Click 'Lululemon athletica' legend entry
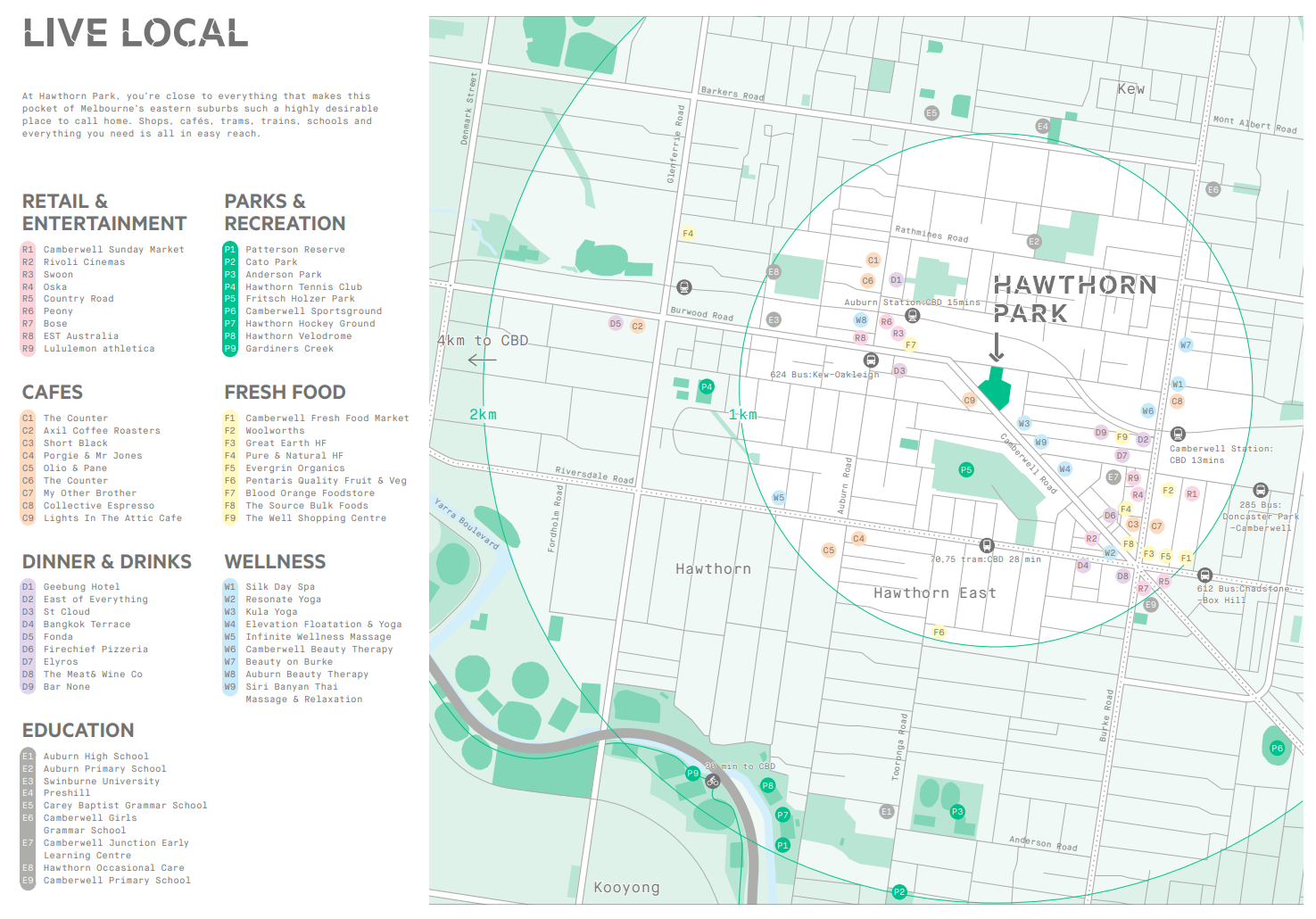 point(99,349)
